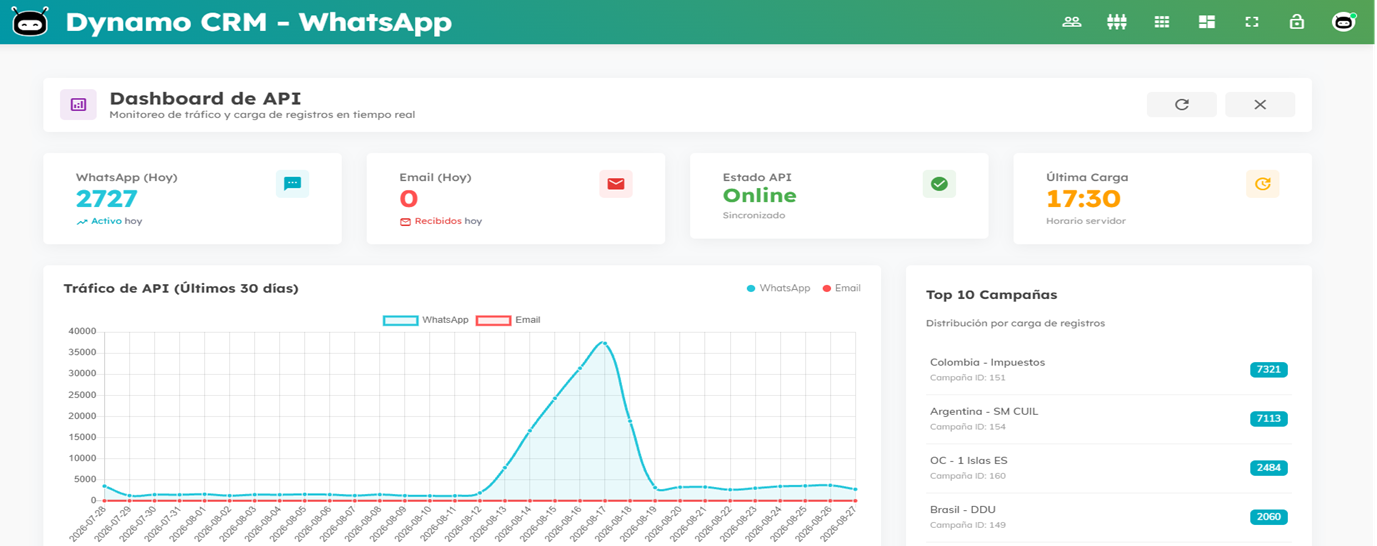
Task: Click Campaña ID: 160 text
Action: (968, 476)
